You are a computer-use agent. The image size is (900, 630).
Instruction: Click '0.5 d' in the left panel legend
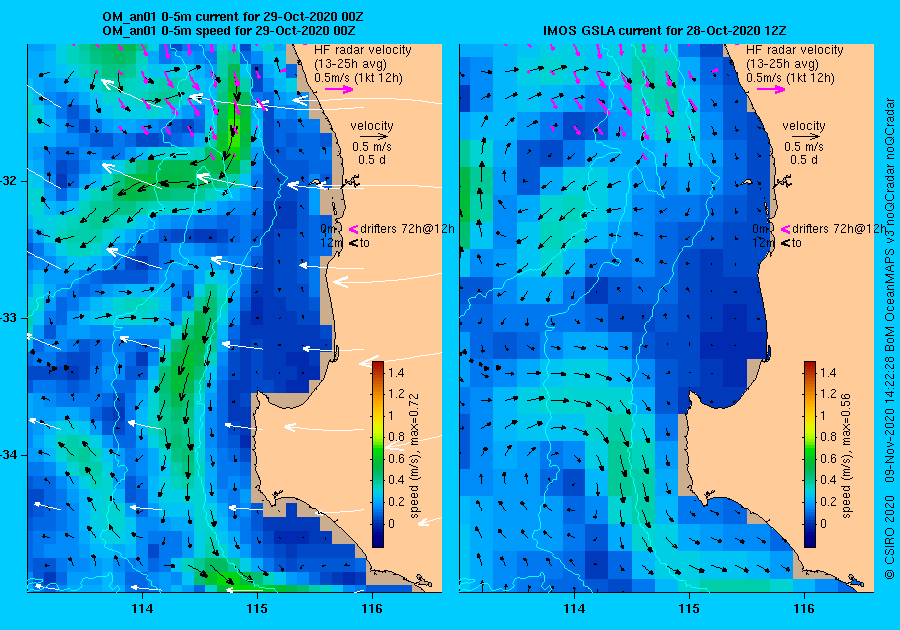[x=372, y=160]
